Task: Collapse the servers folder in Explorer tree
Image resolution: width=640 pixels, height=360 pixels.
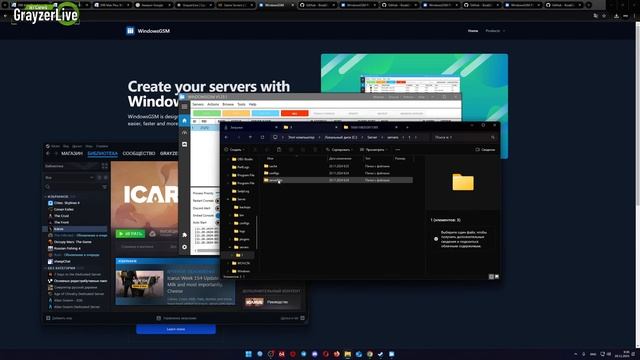Action: tap(230, 247)
